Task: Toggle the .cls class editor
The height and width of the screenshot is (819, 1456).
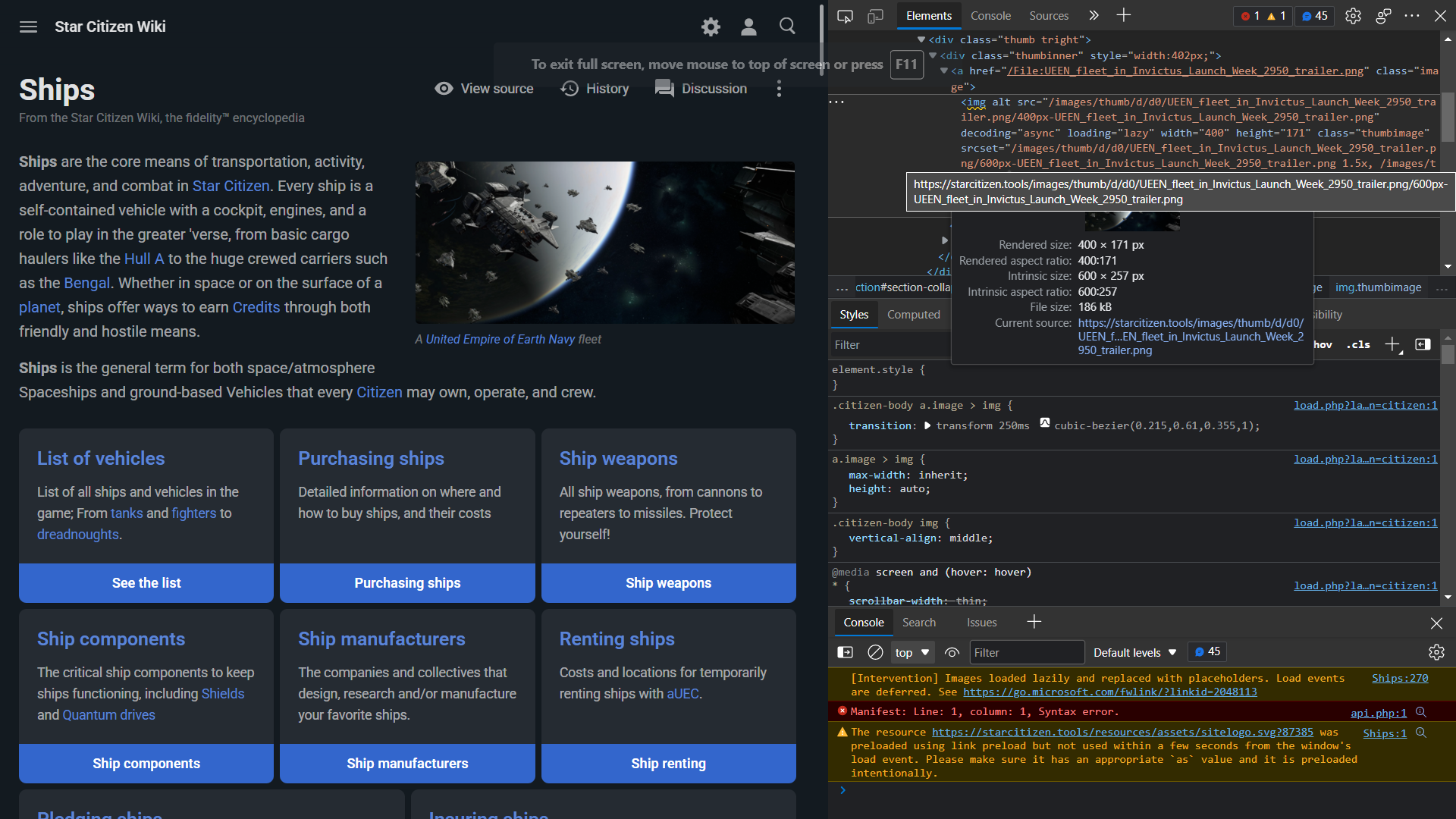Action: tap(1357, 345)
